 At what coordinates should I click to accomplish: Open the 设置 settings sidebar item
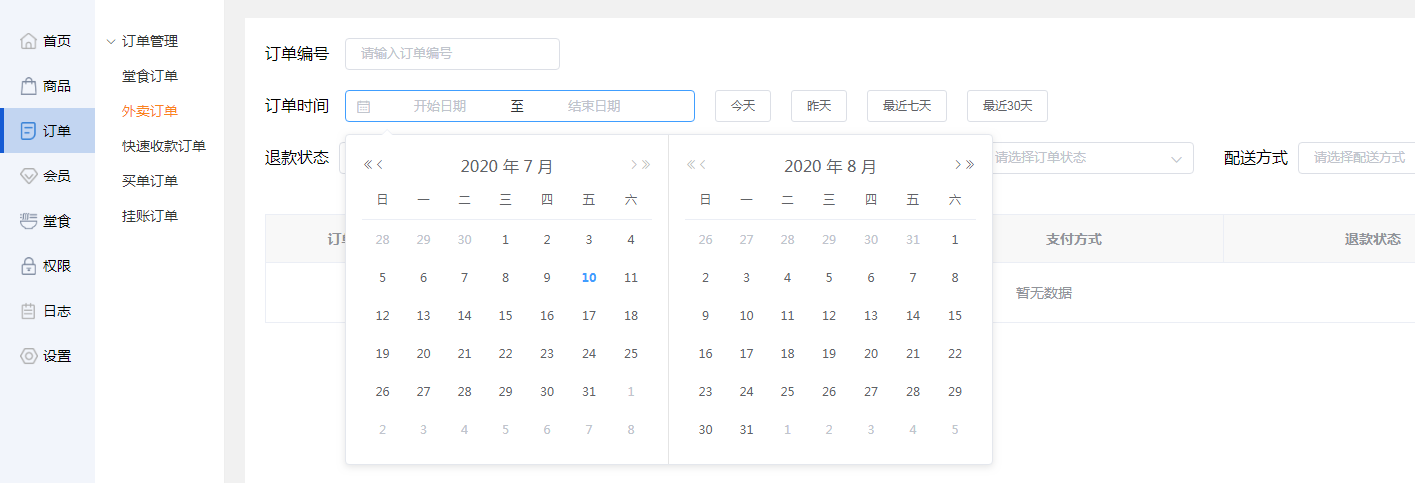click(x=47, y=356)
